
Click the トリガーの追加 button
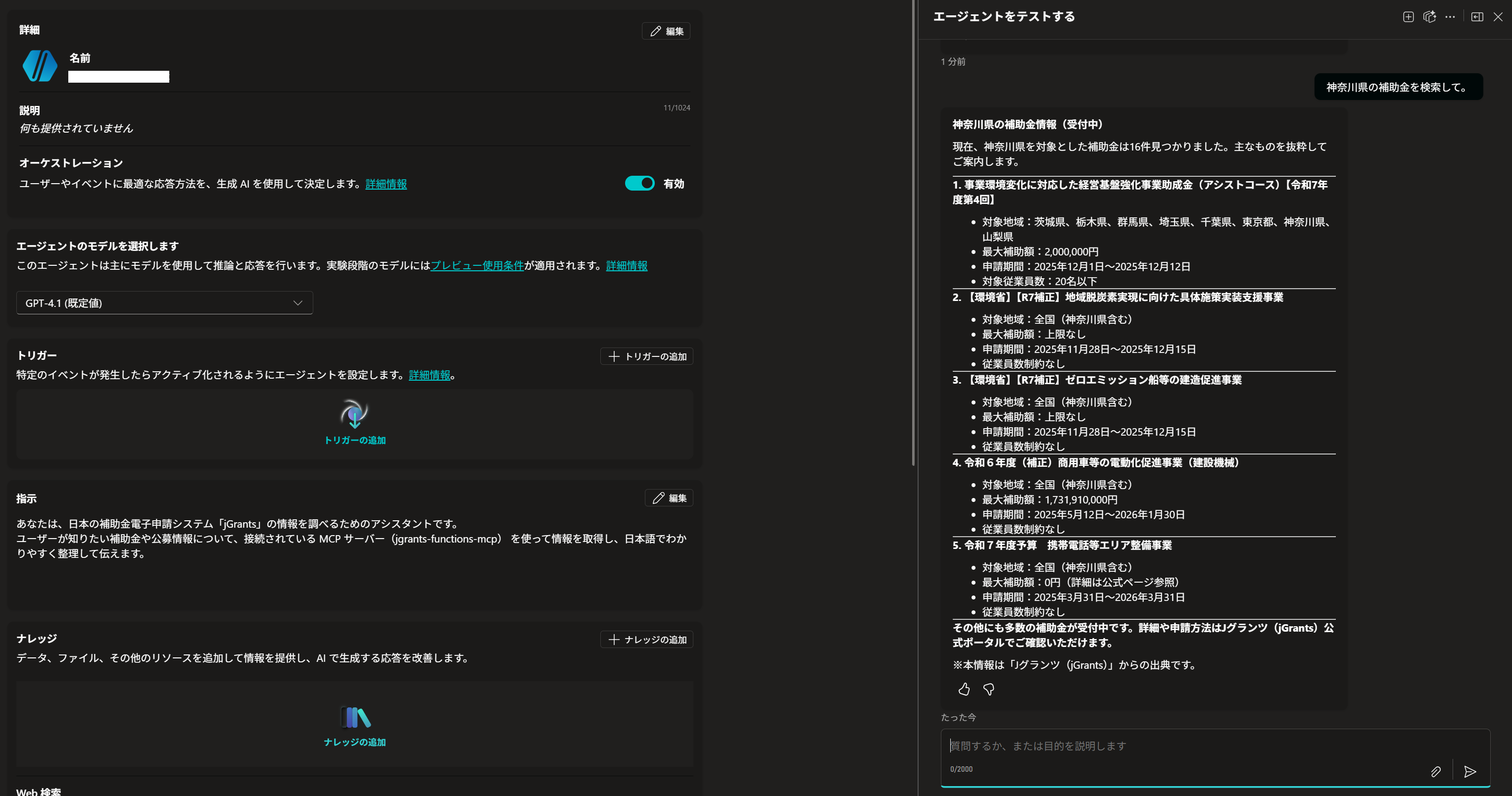coord(646,356)
